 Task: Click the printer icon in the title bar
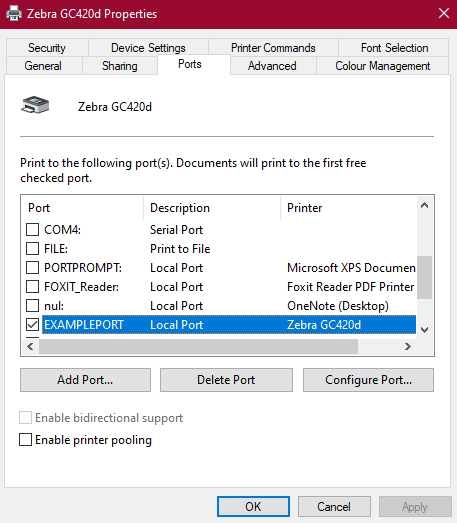(14, 14)
